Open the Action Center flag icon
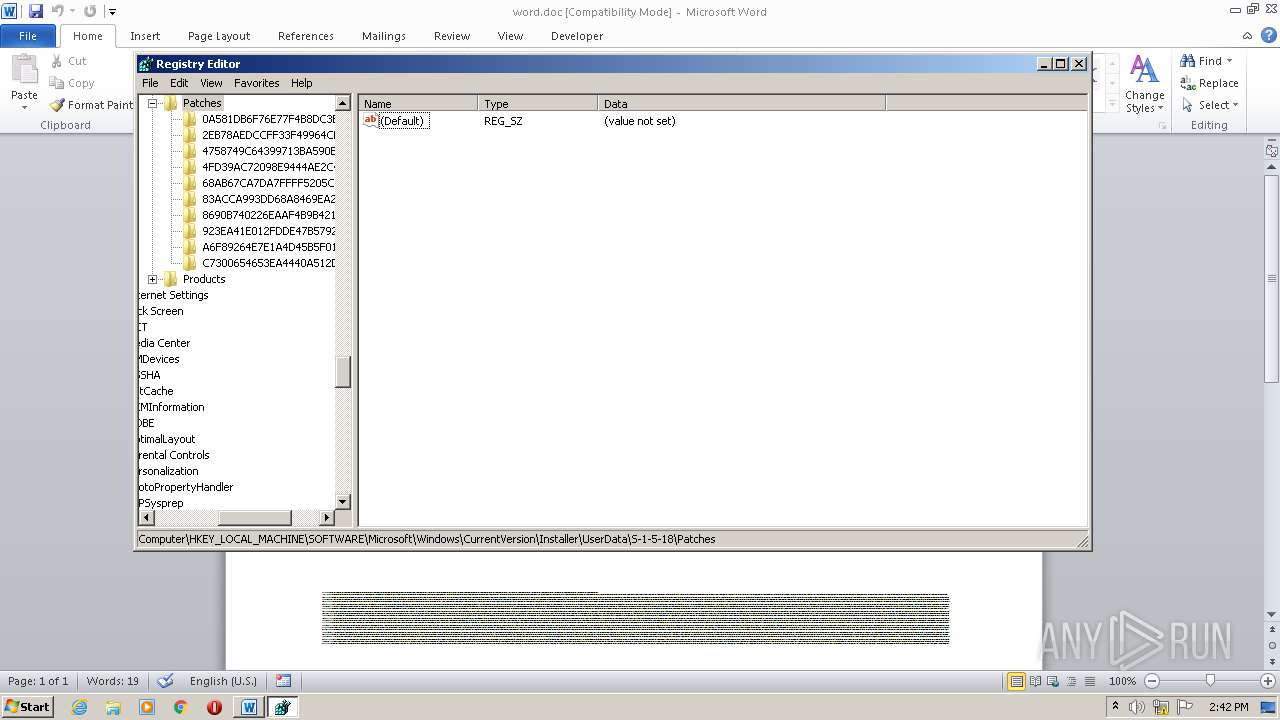The image size is (1280, 720). 1185,707
